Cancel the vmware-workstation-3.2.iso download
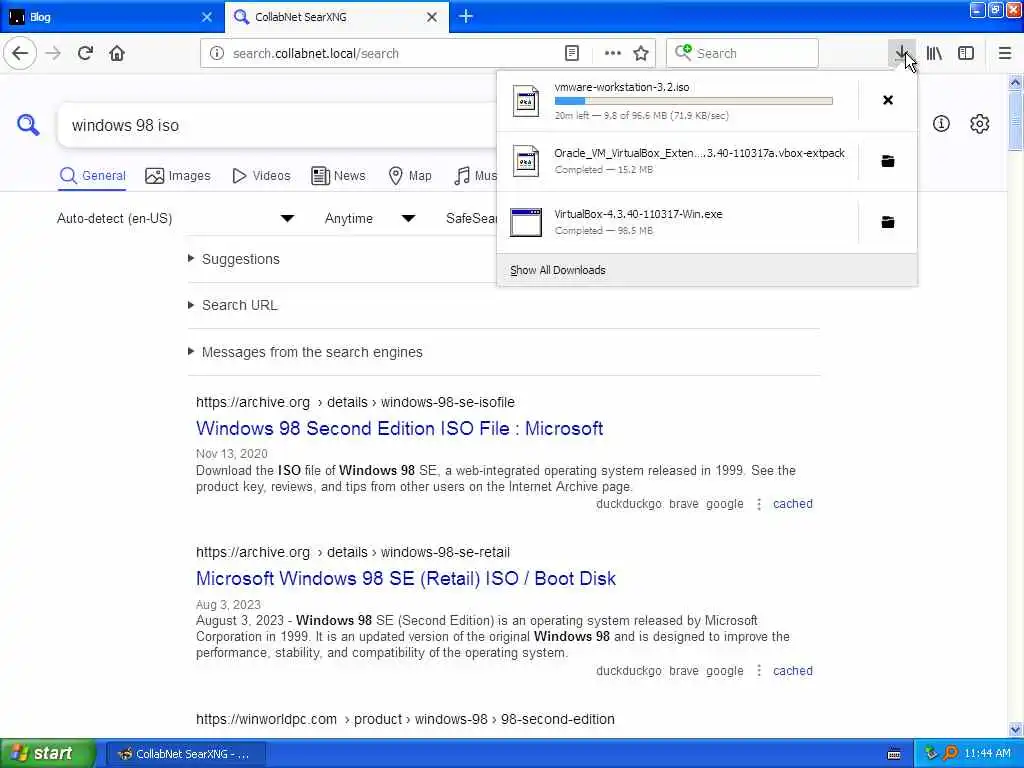The image size is (1024, 768). point(888,100)
